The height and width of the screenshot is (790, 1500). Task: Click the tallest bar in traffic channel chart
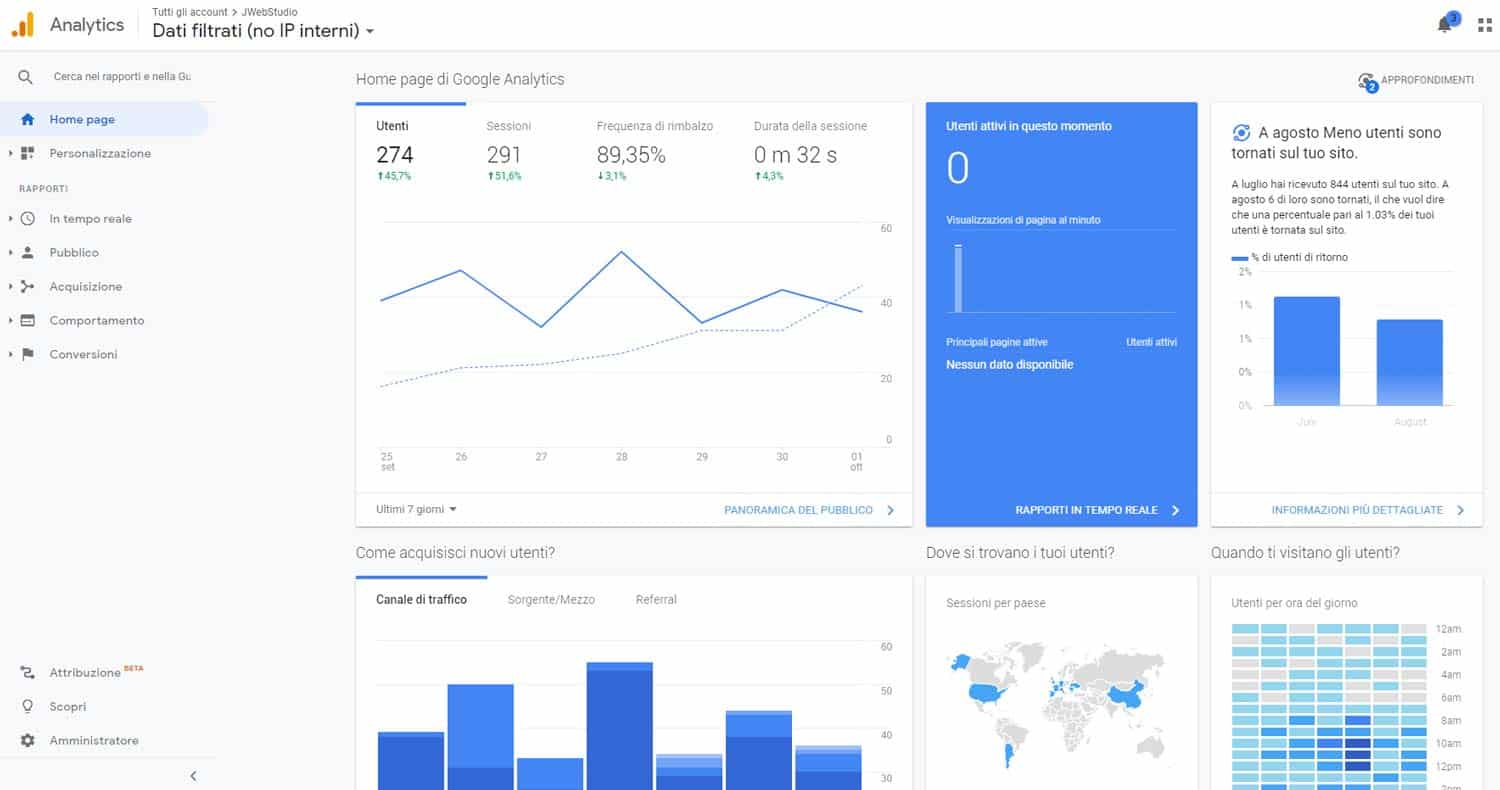[619, 726]
